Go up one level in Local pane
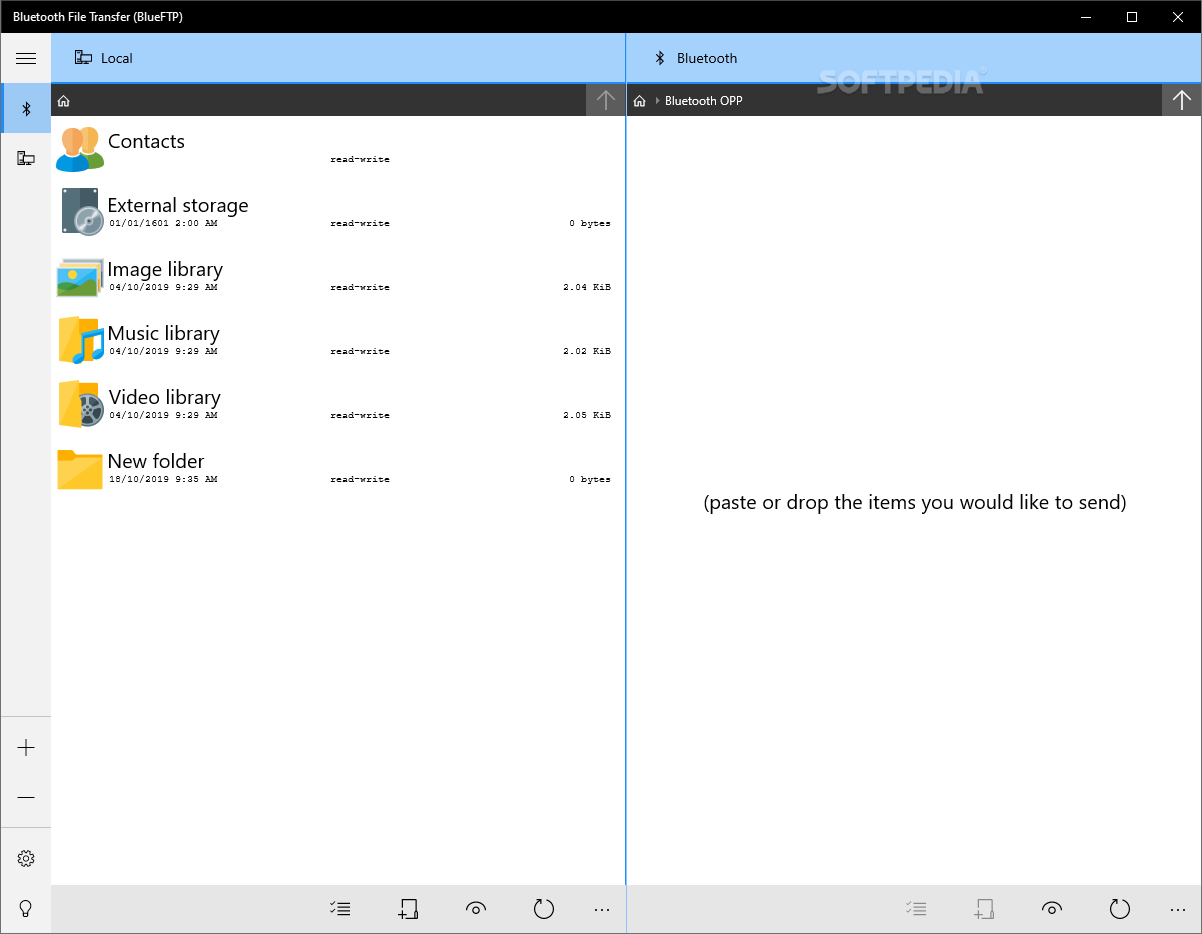The width and height of the screenshot is (1202, 934). click(x=605, y=100)
